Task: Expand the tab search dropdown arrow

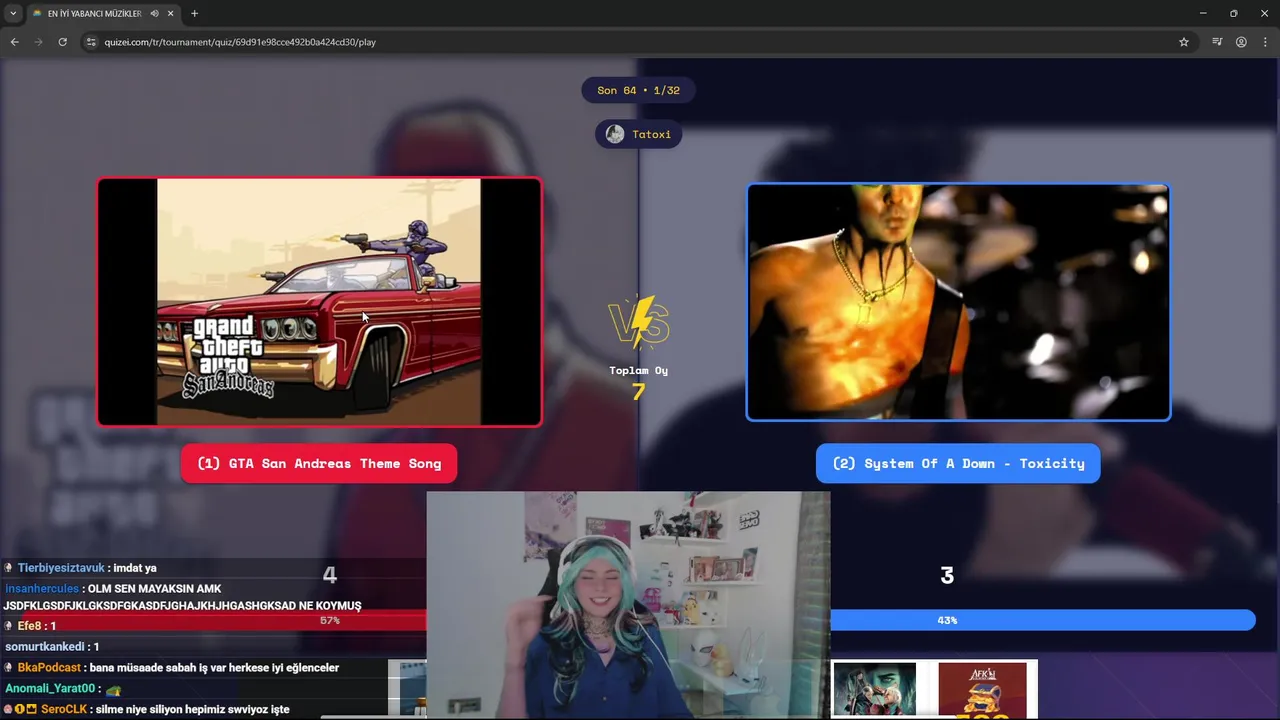Action: tap(13, 14)
